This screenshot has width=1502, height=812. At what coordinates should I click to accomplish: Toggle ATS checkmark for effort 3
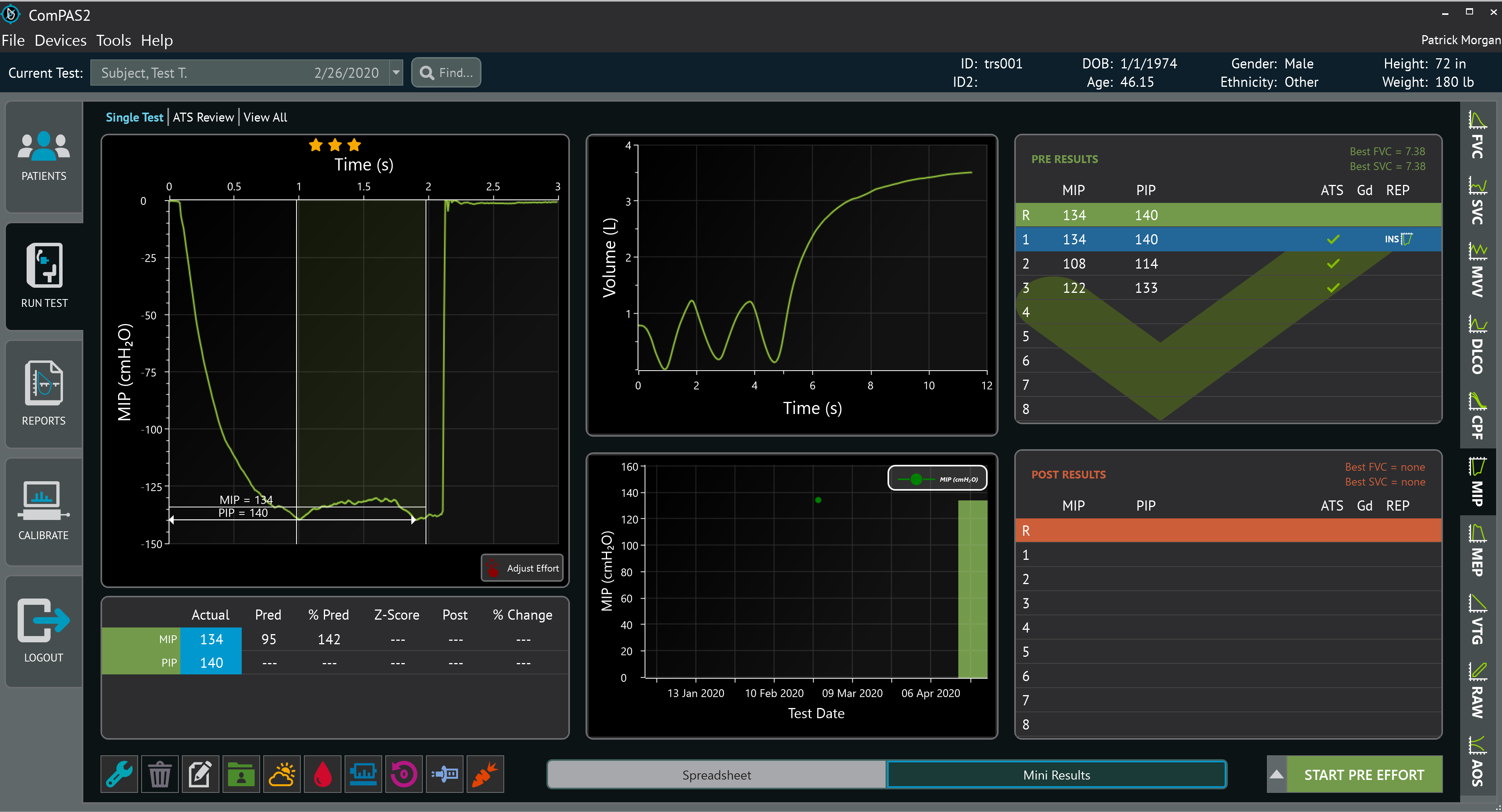tap(1333, 288)
